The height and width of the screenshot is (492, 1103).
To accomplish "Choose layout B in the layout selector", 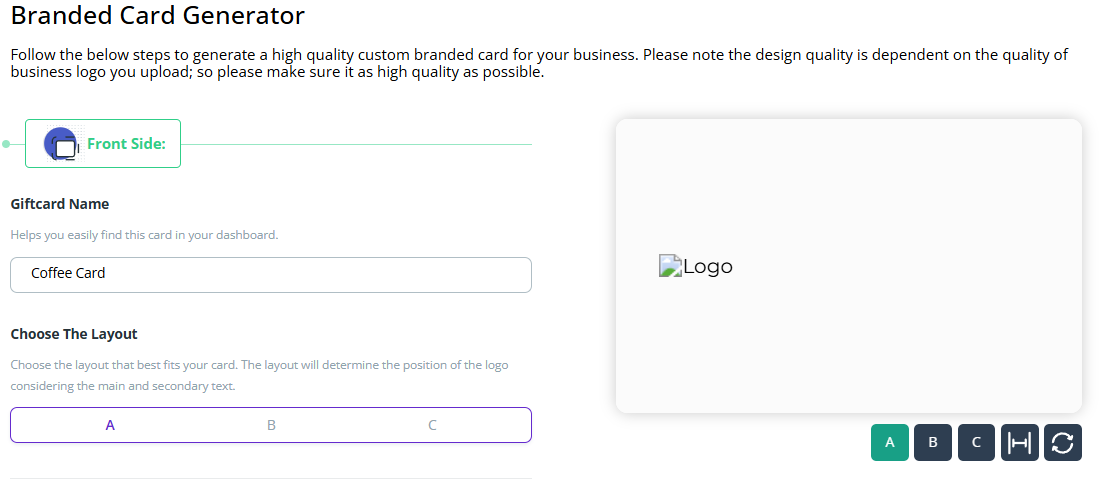I will coord(271,425).
